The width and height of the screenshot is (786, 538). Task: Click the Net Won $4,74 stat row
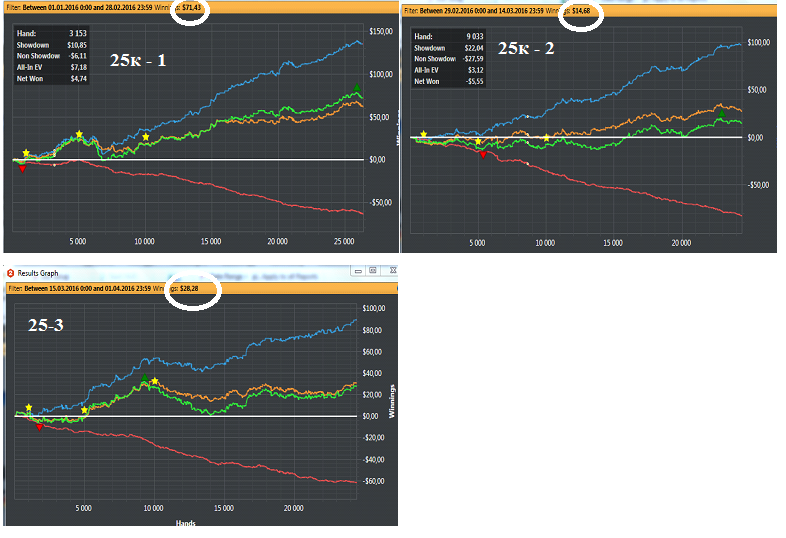[52, 79]
